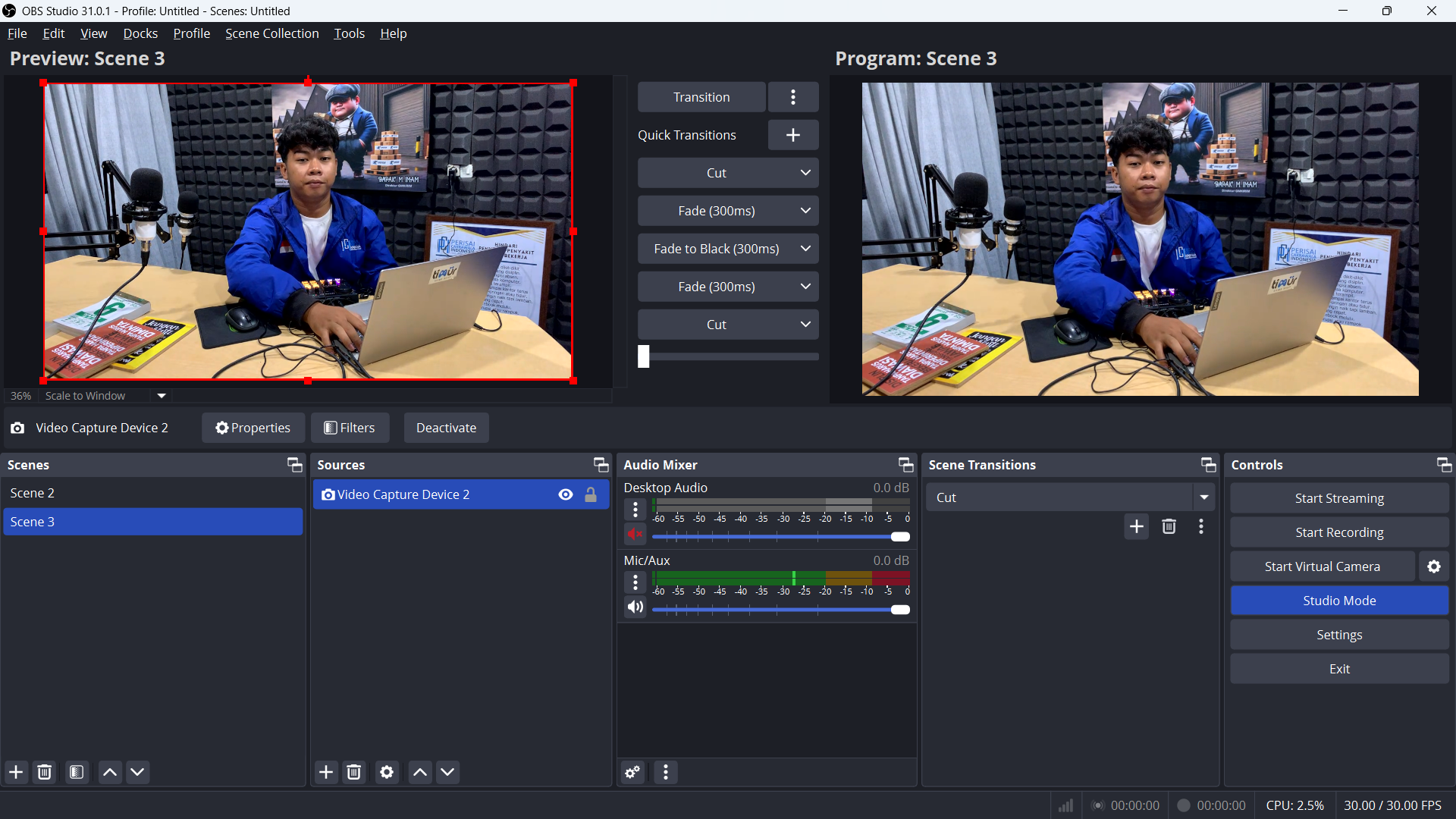Open the Scale to Window dropdown
The height and width of the screenshot is (819, 1456).
(161, 396)
